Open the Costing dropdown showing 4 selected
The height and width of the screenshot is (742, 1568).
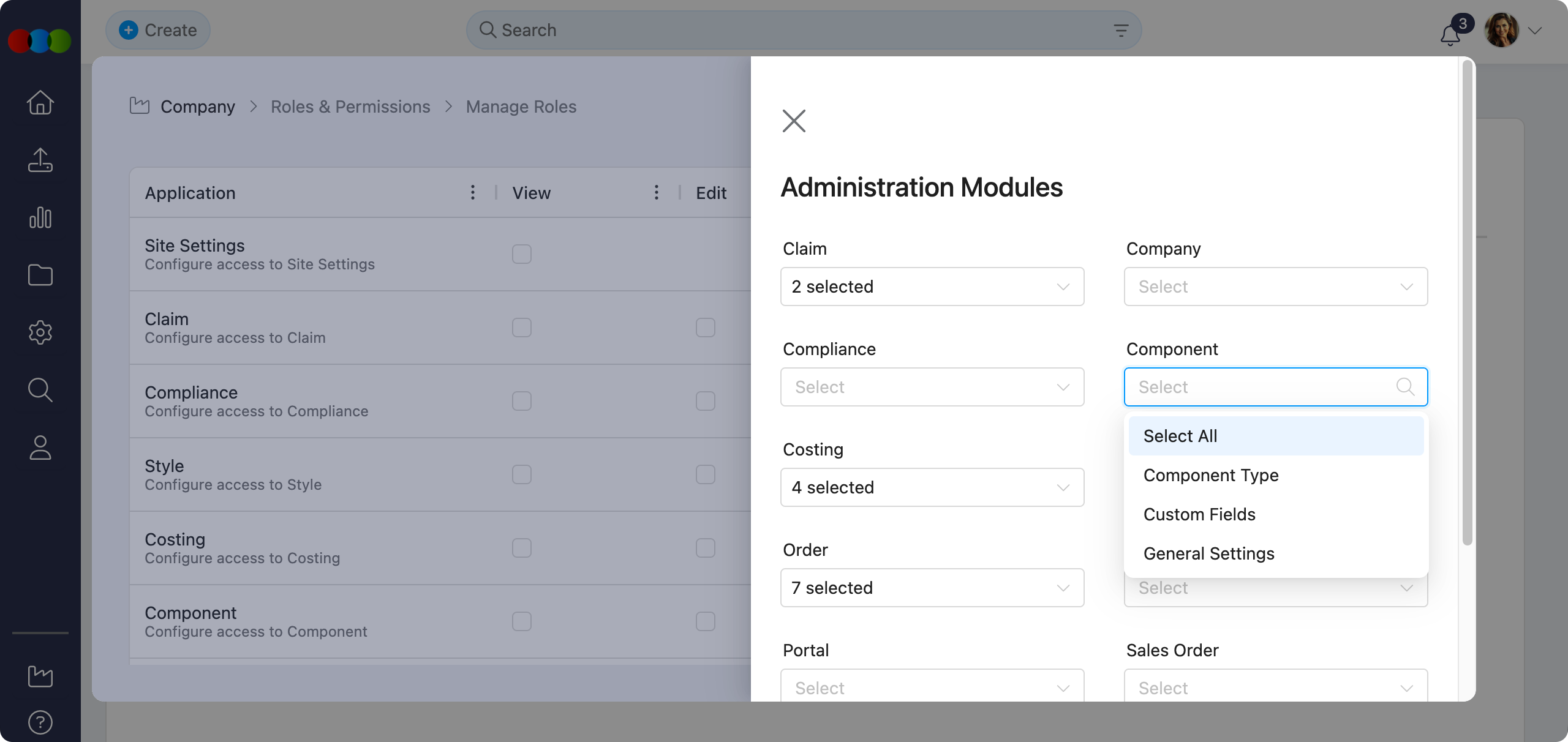(932, 487)
